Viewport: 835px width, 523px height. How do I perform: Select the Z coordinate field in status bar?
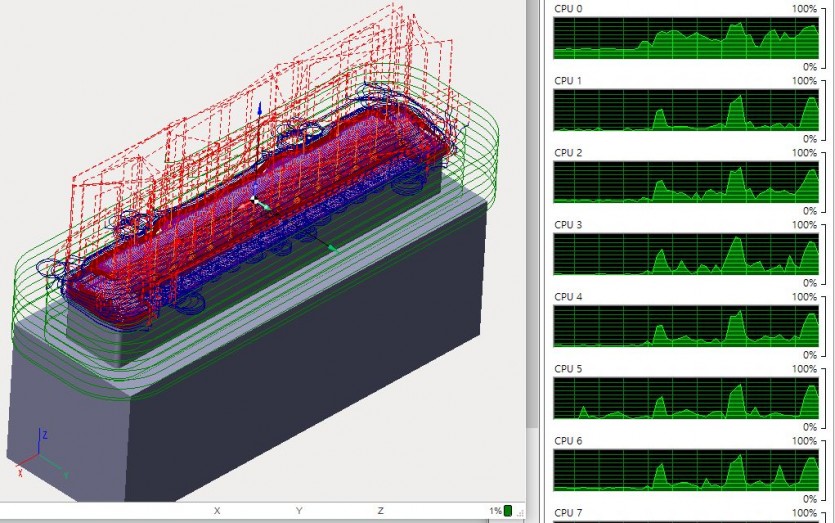click(x=380, y=511)
